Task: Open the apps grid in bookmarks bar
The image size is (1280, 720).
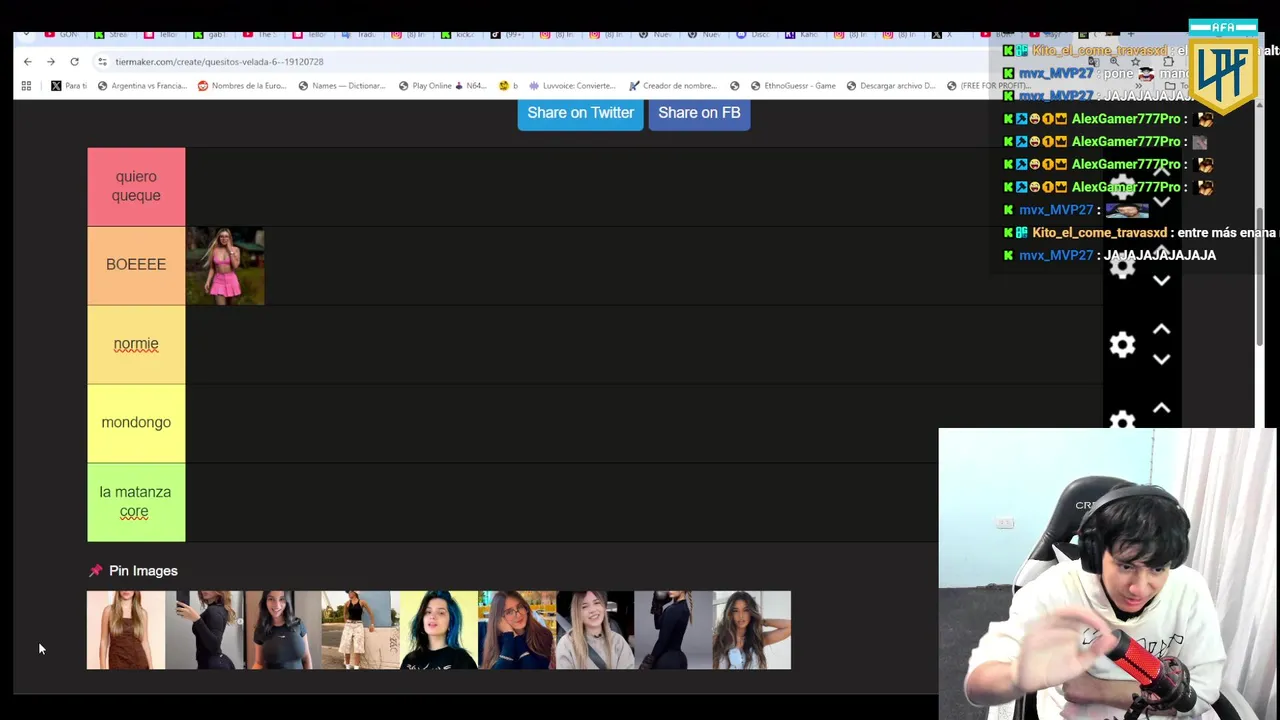Action: [x=26, y=86]
